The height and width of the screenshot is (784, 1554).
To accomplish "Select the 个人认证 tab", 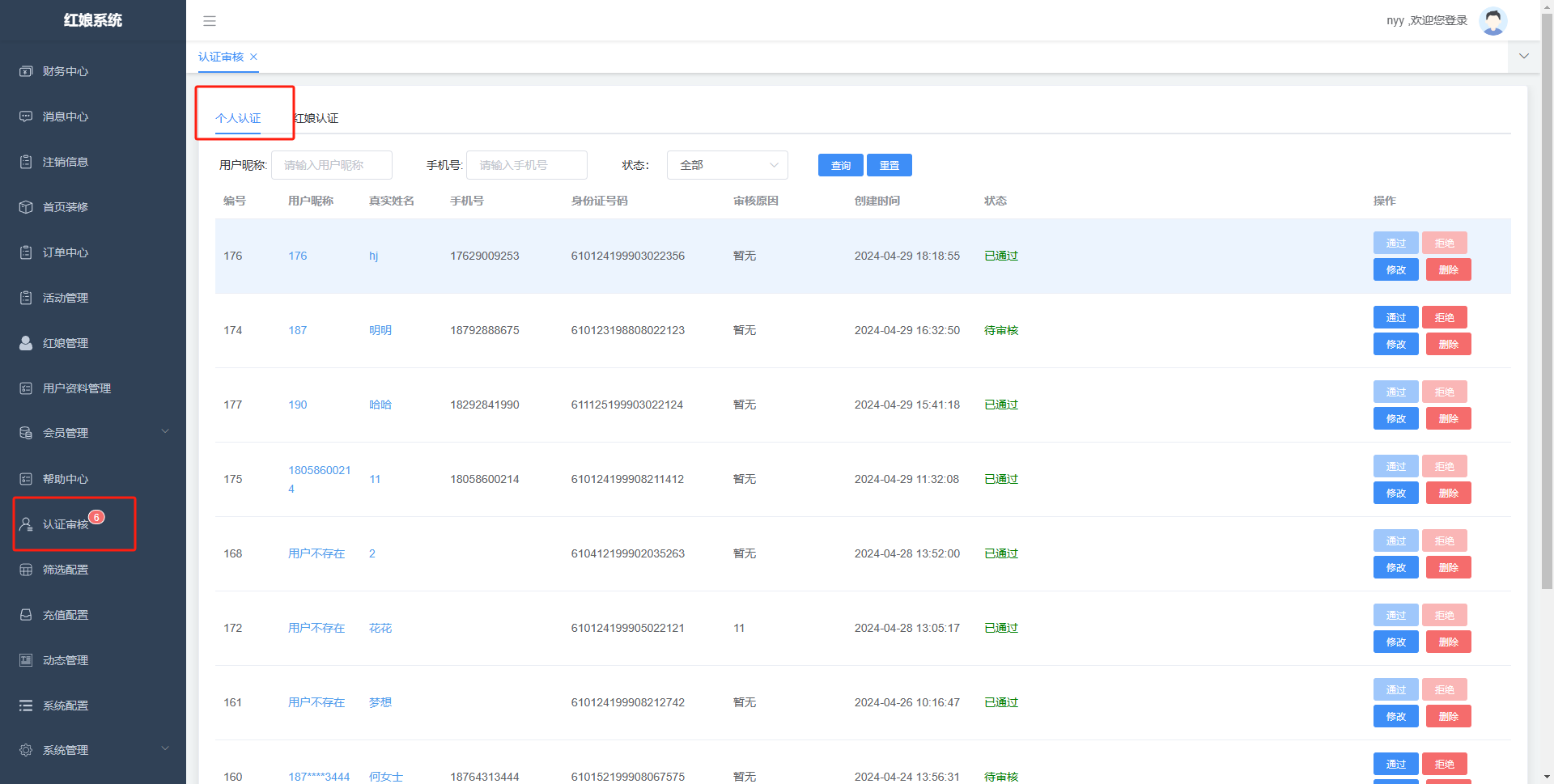I will (238, 118).
